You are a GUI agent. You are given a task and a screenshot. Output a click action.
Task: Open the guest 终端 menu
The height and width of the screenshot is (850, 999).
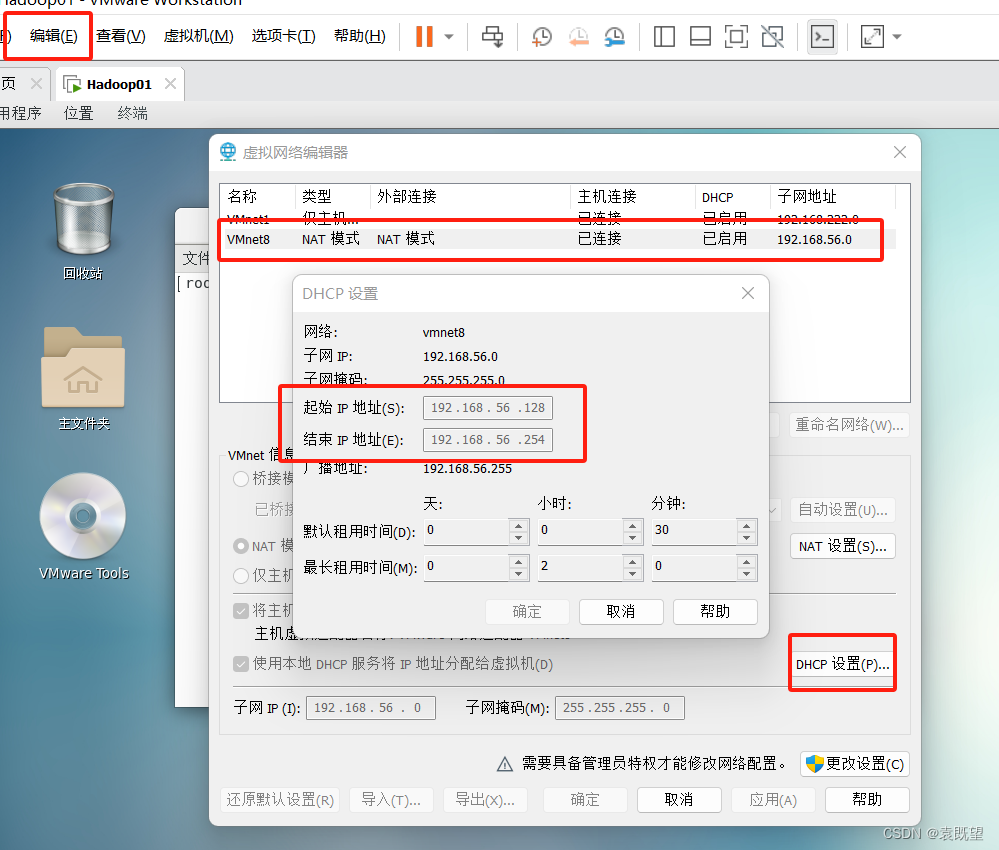(133, 113)
